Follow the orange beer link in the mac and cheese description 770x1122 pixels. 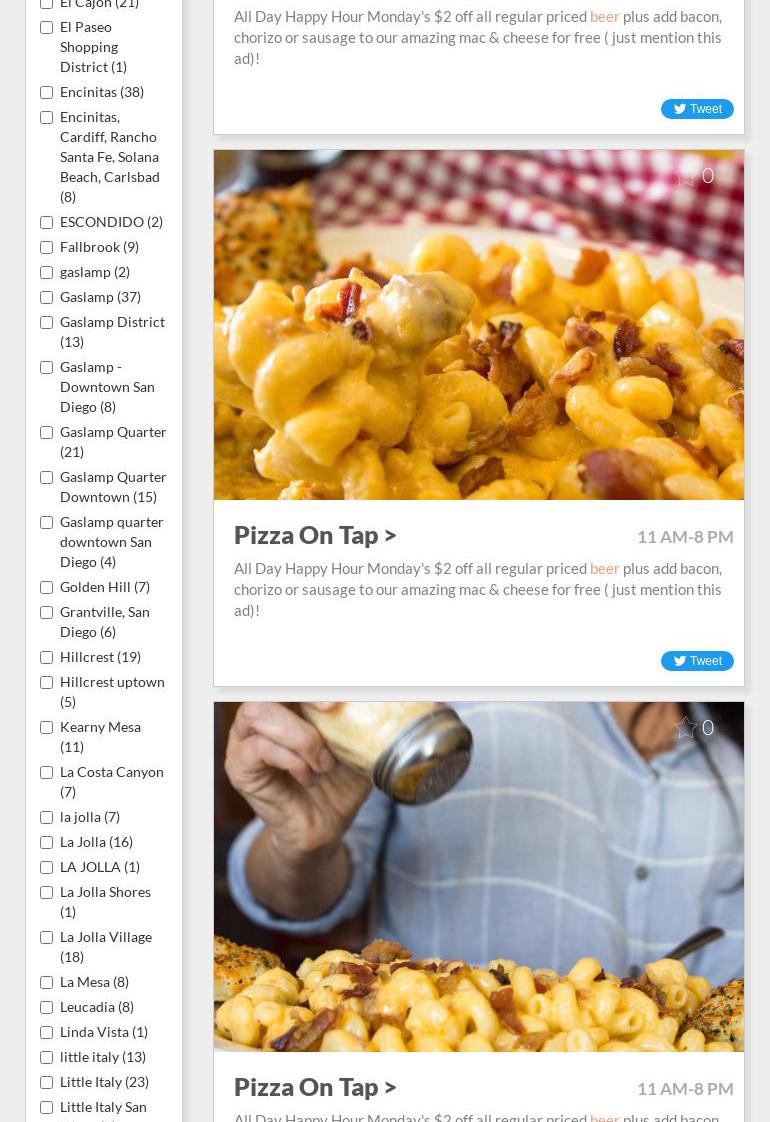coord(604,569)
